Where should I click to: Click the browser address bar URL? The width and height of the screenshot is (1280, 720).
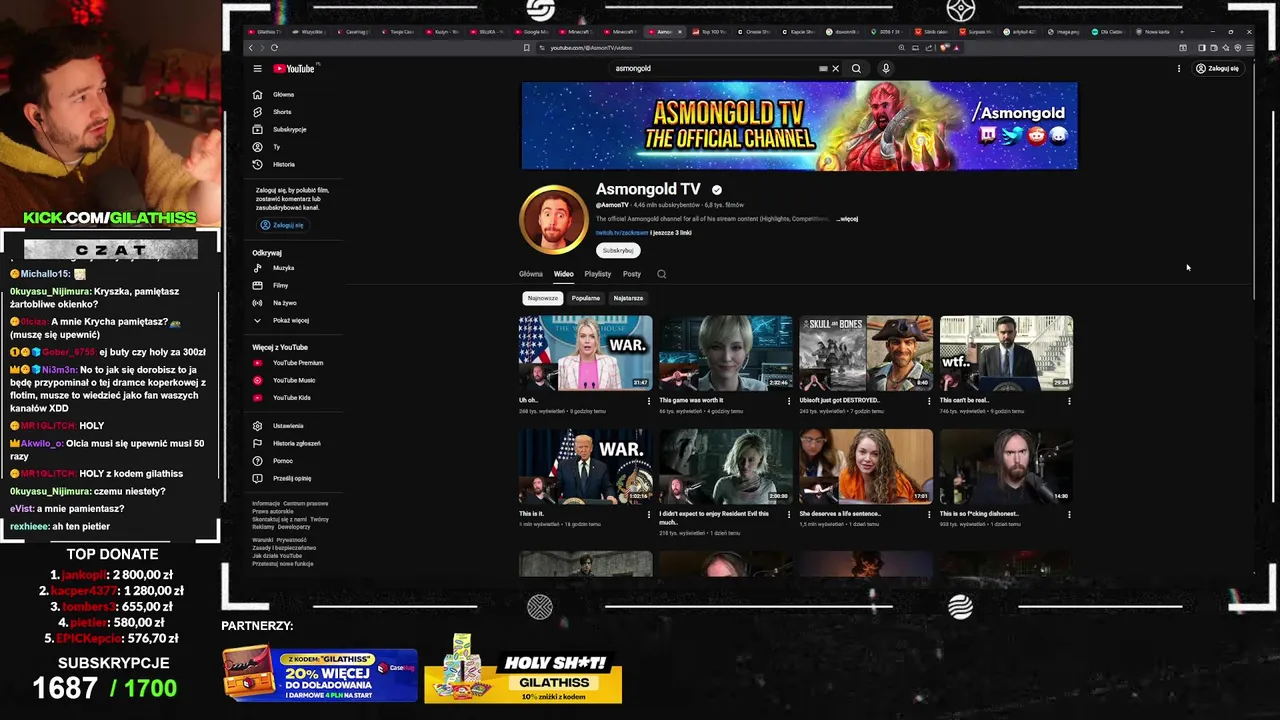click(x=591, y=48)
